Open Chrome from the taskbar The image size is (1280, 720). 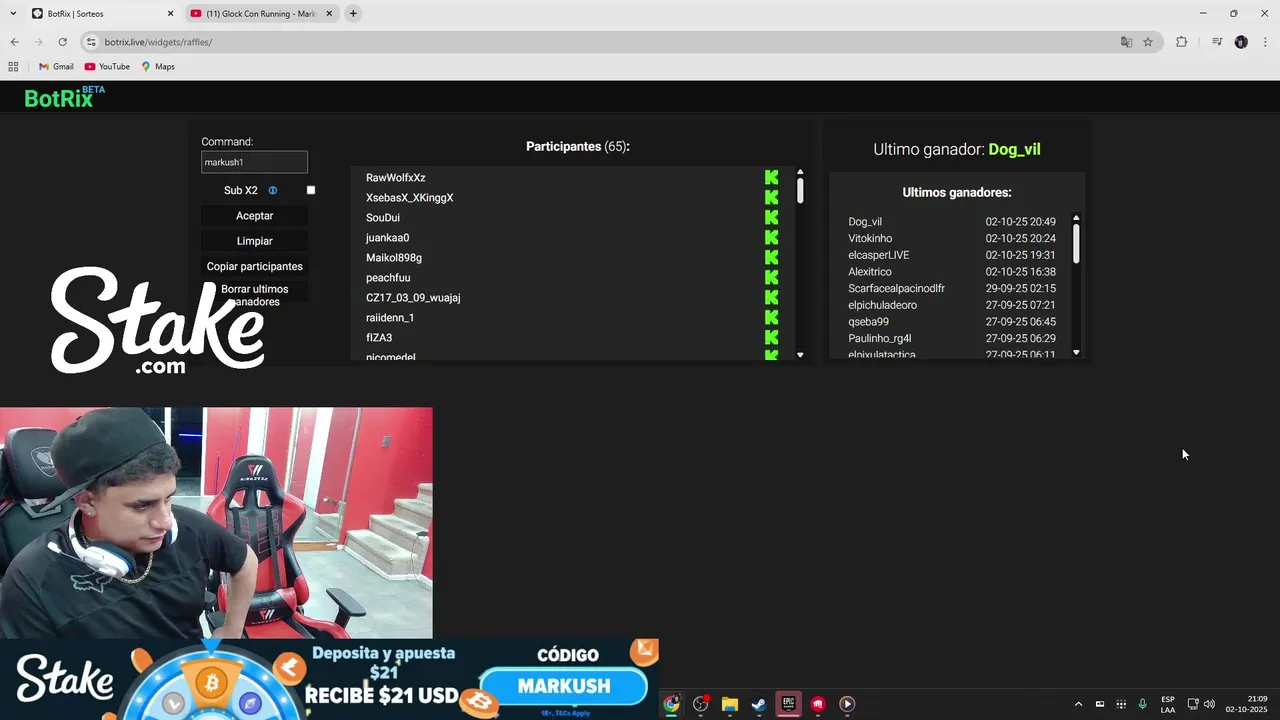[671, 704]
